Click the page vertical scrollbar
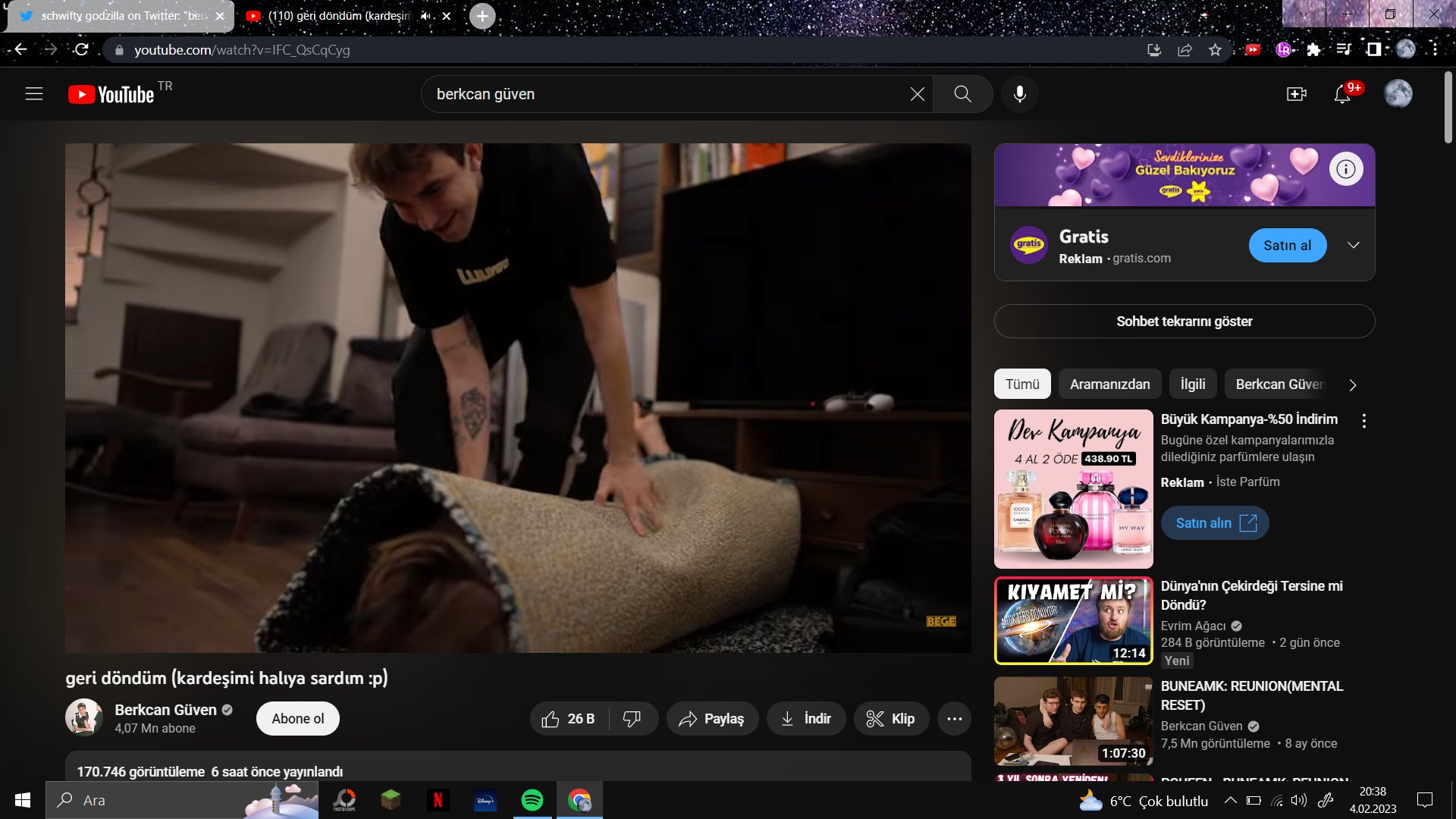 click(x=1448, y=106)
